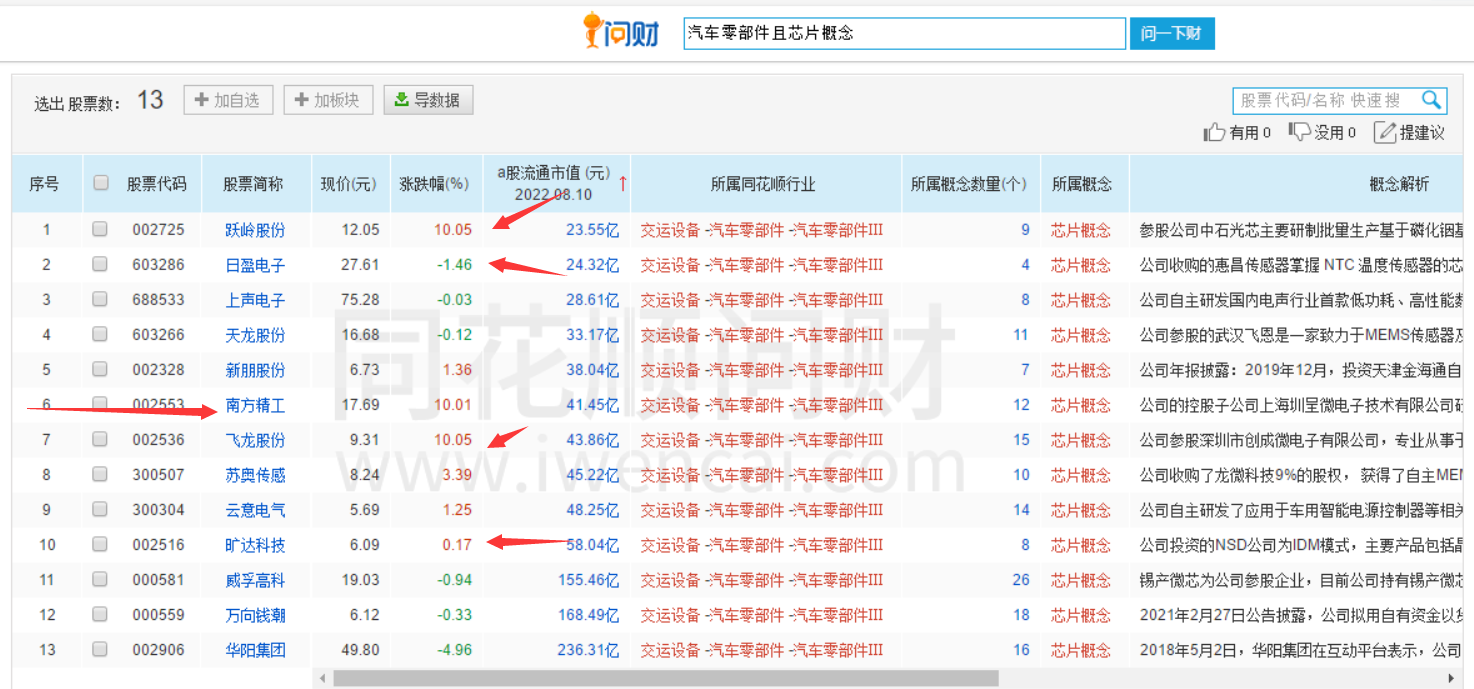Check the box for stock 688533
1474x689 pixels.
point(100,299)
